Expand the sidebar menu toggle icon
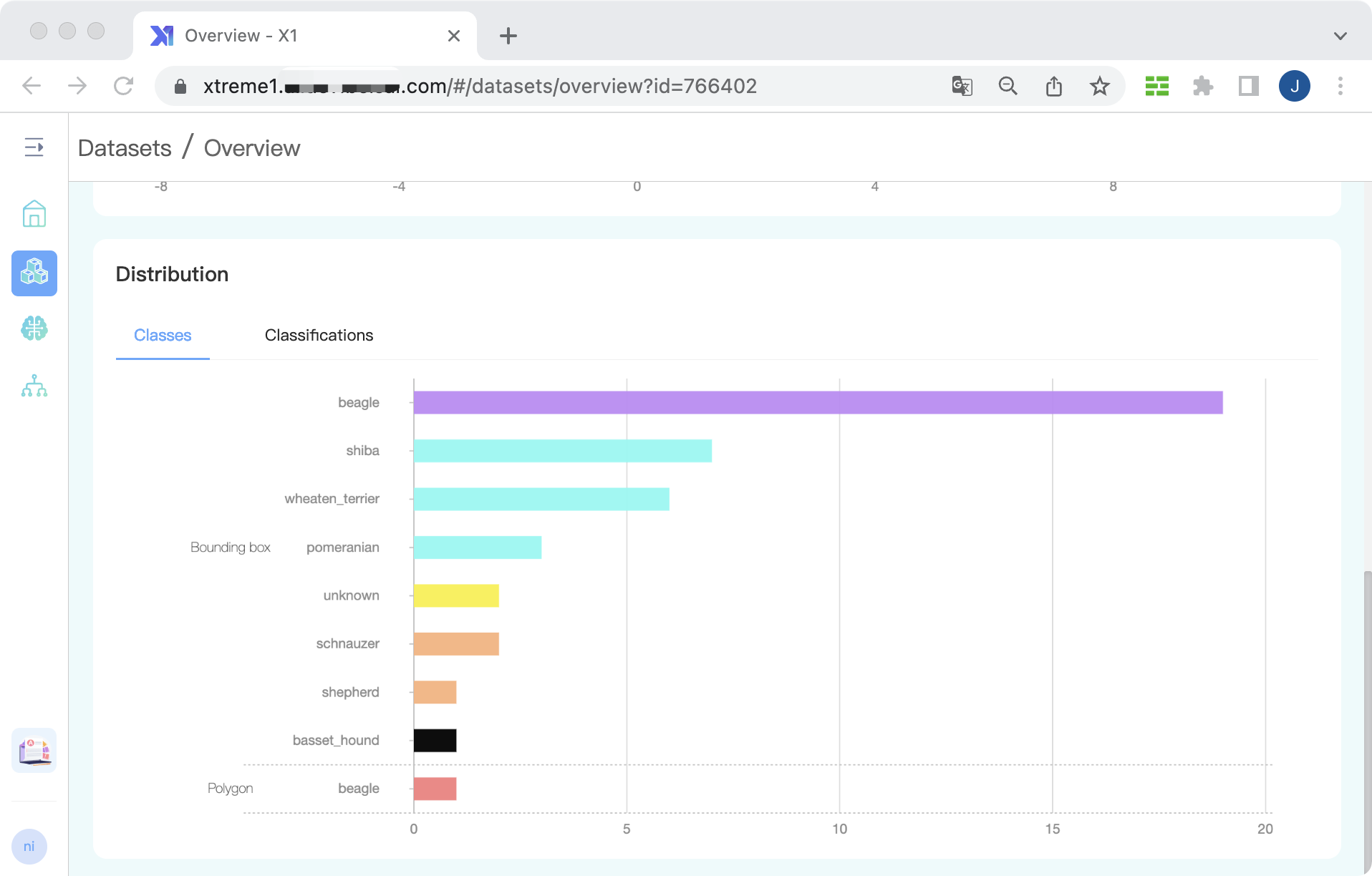This screenshot has width=1372, height=876. pos(34,147)
